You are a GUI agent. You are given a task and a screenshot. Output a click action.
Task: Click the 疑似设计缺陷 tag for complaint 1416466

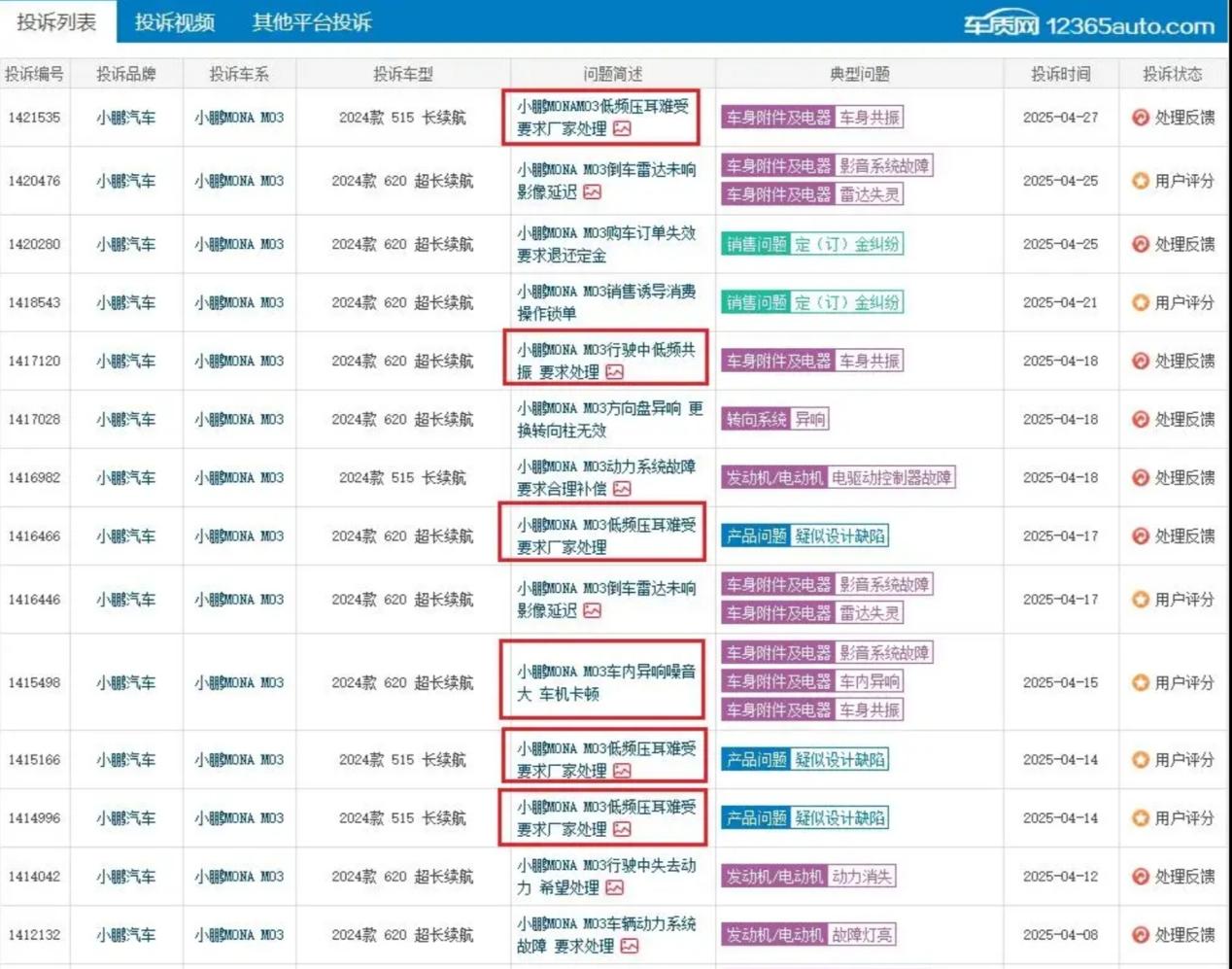point(839,536)
